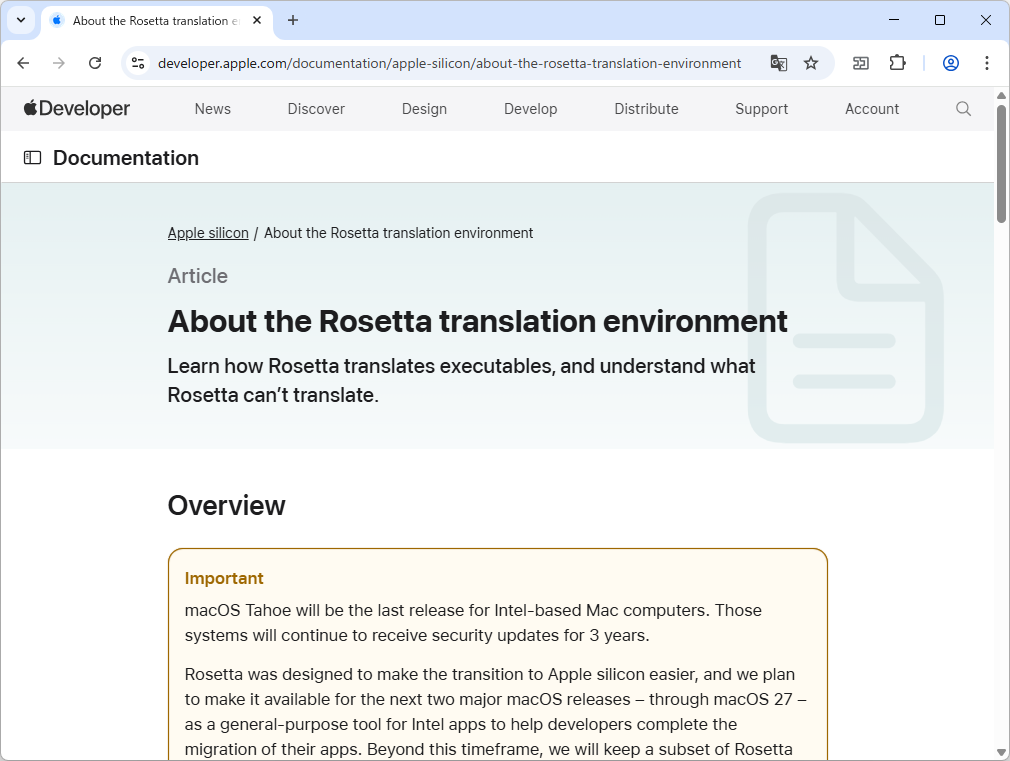The image size is (1010, 761).
Task: Open the Account menu item
Action: 872,109
